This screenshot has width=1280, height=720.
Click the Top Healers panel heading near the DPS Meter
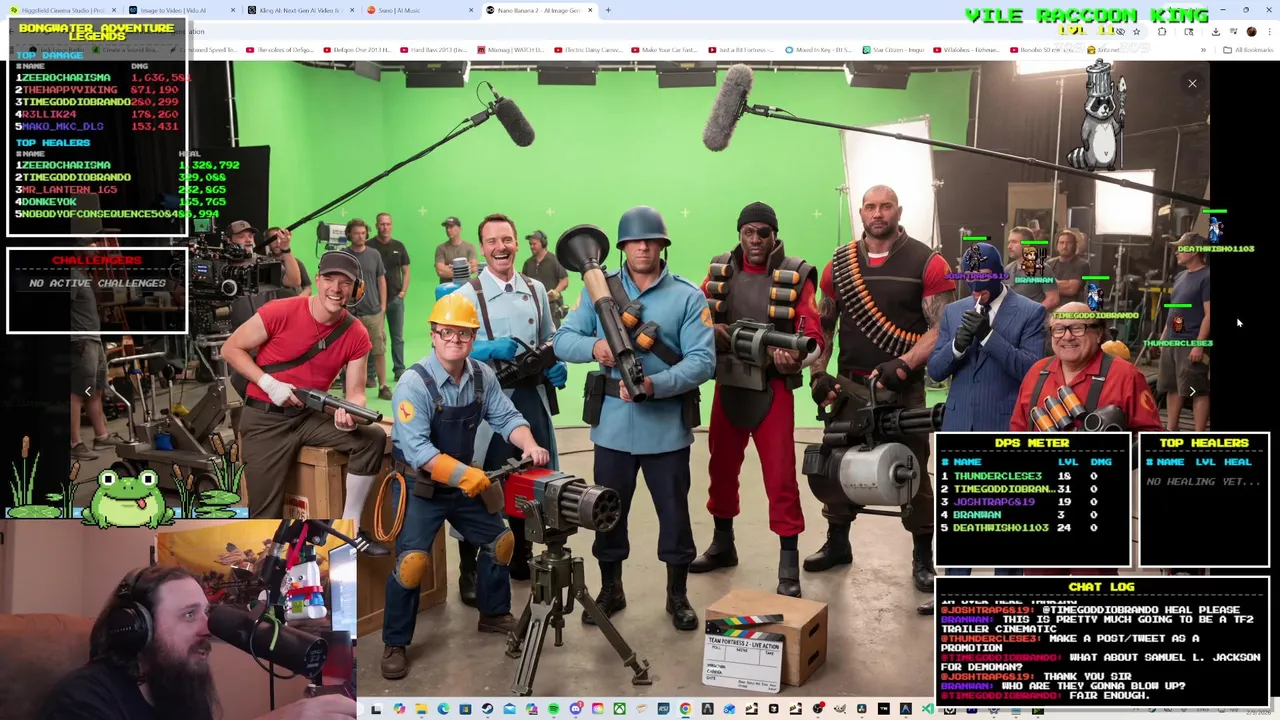[x=1204, y=443]
